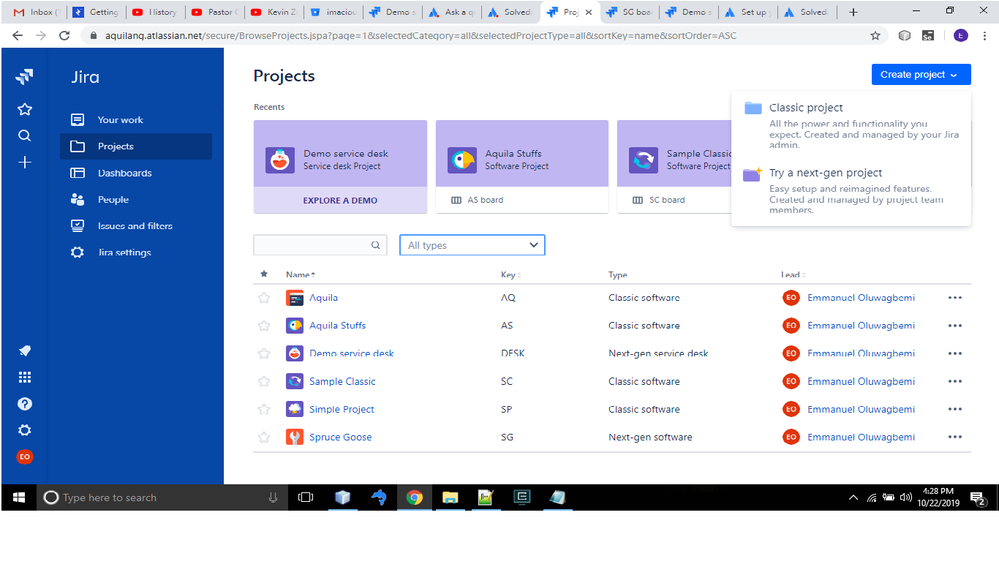This screenshot has height=562, width=999.
Task: Choose Try a next-gen project option
Action: pos(851,191)
